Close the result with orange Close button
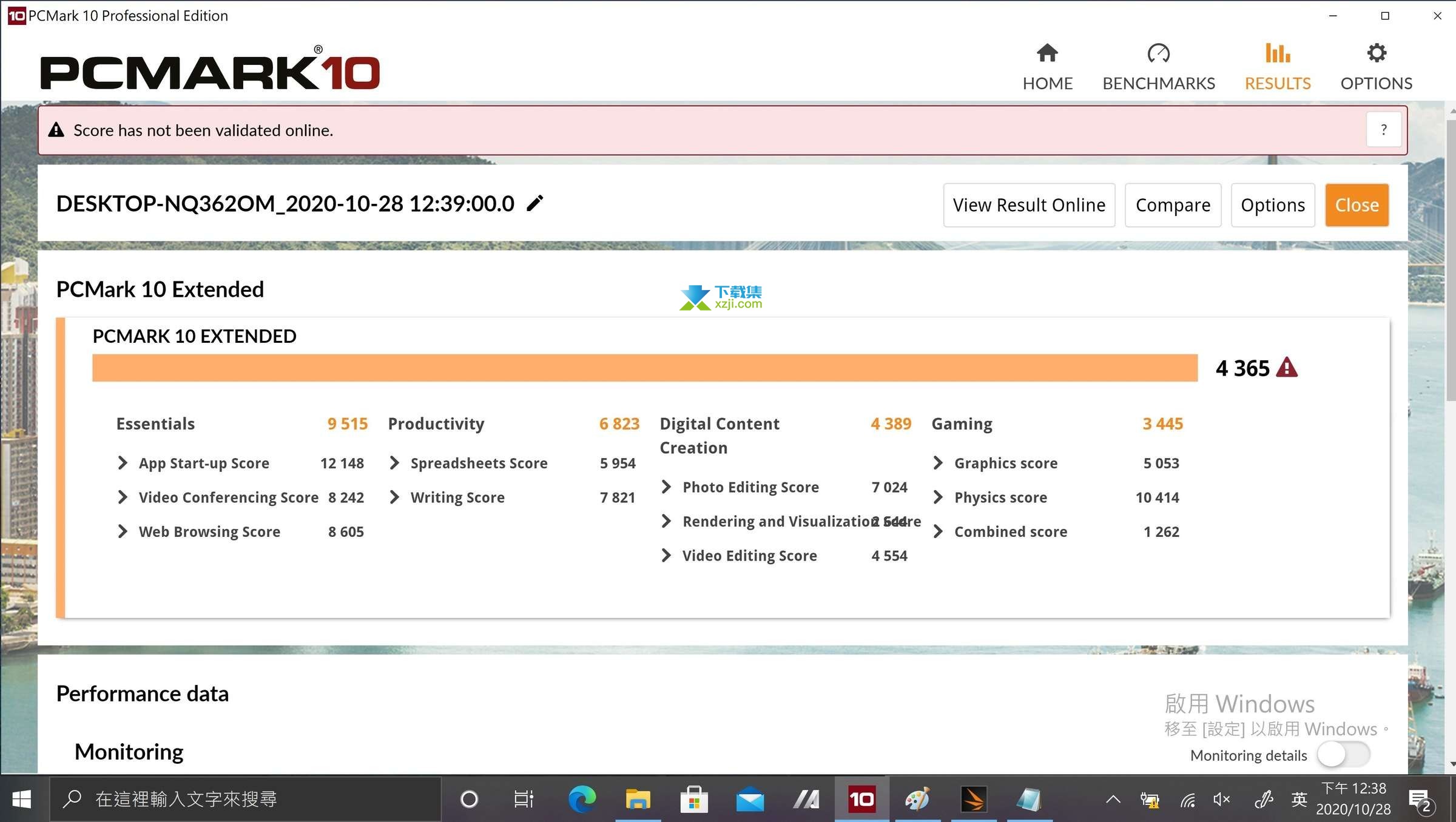Viewport: 1456px width, 822px height. (1357, 205)
